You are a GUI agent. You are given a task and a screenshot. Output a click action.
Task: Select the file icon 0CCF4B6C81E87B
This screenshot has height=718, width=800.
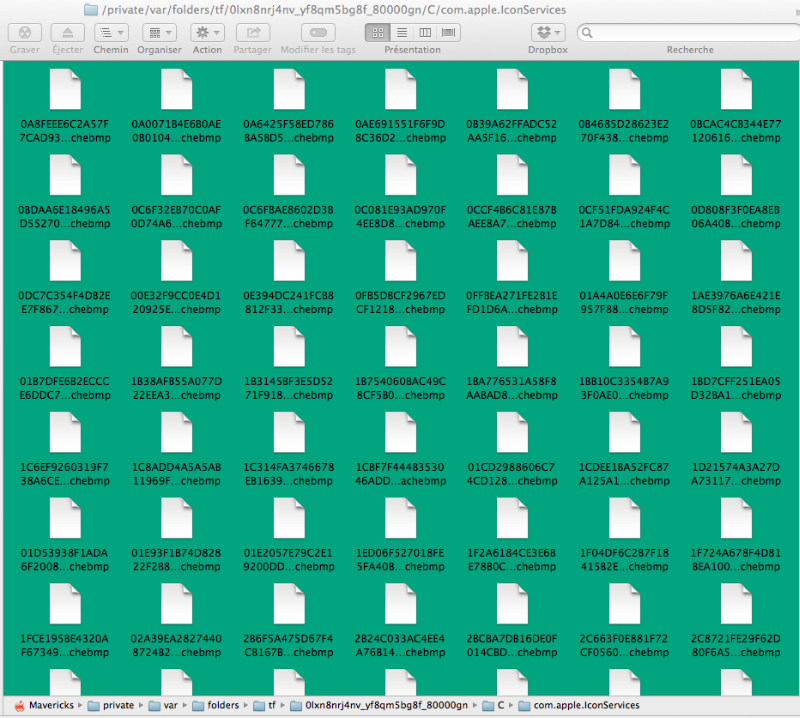tap(512, 176)
